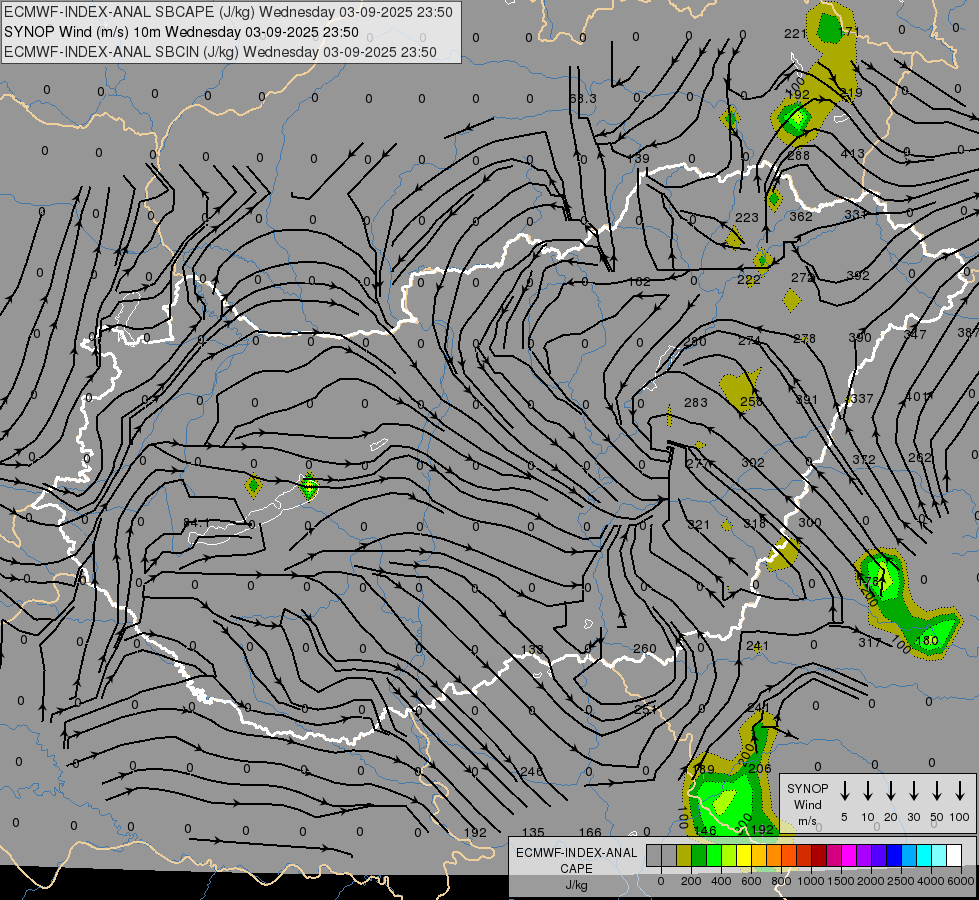Click 'J/kg' unit label in CAPE legend
This screenshot has width=979, height=900.
click(576, 885)
